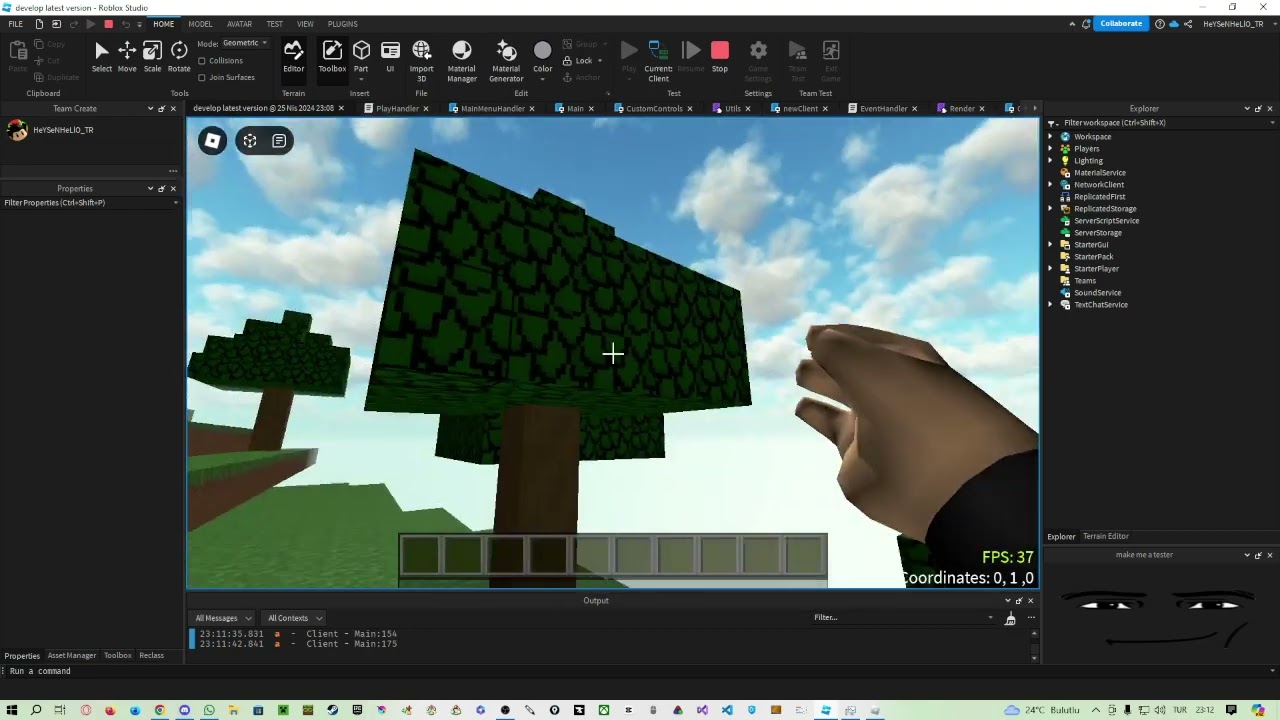
Task: Switch to the MODEL ribbon tab
Action: (x=200, y=24)
